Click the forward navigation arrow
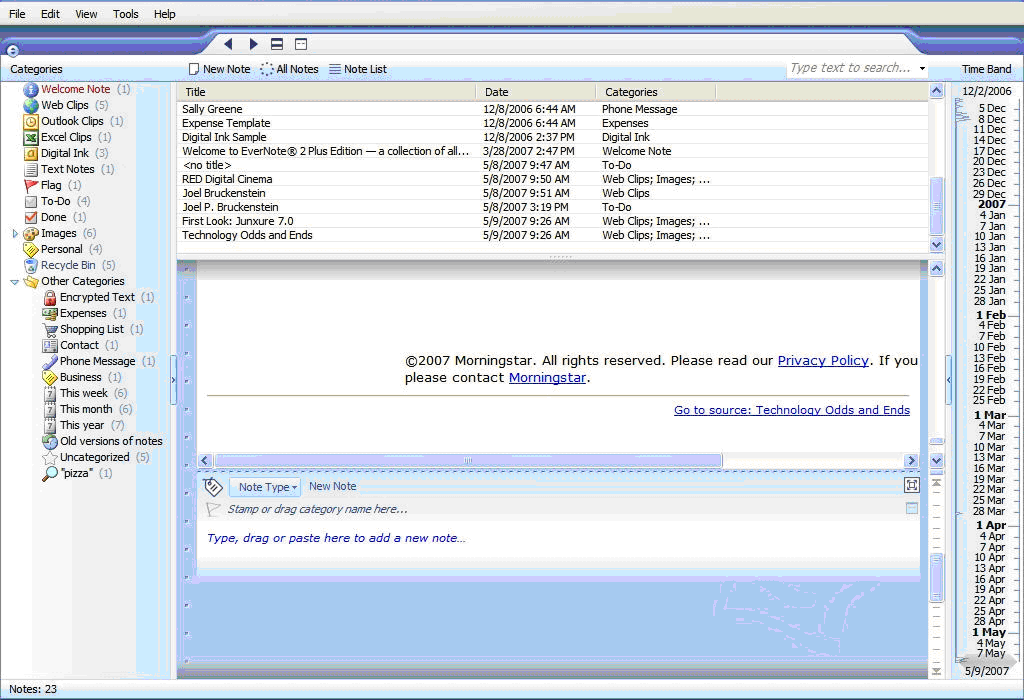Image resolution: width=1024 pixels, height=700 pixels. tap(253, 44)
